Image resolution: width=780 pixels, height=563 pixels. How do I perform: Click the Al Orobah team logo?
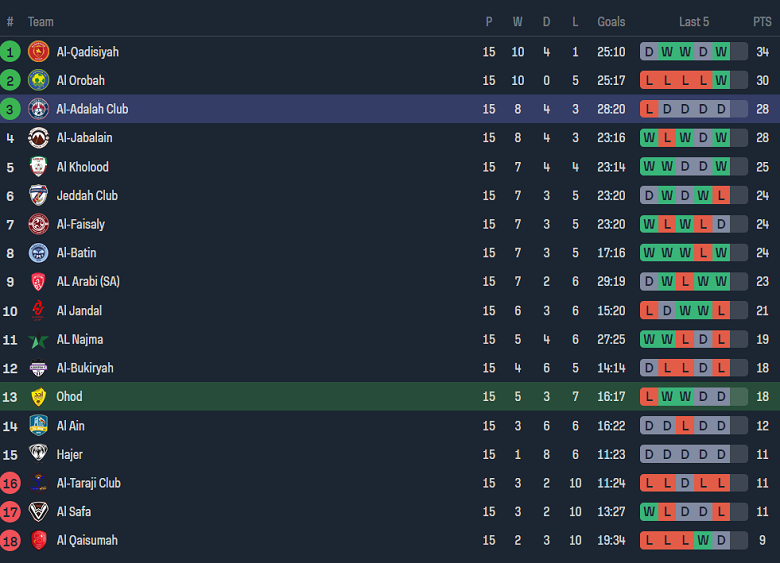tap(38, 81)
